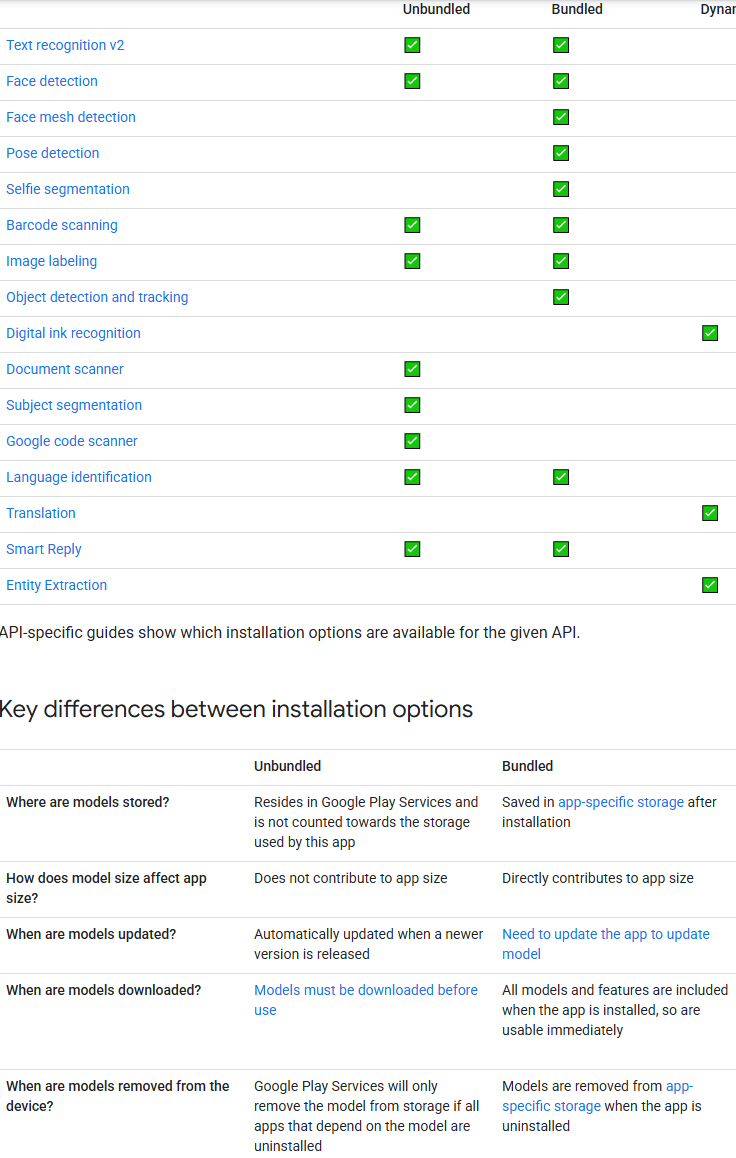Click Bundled checkmark for Pose detection
This screenshot has width=736, height=1158.
[x=561, y=153]
